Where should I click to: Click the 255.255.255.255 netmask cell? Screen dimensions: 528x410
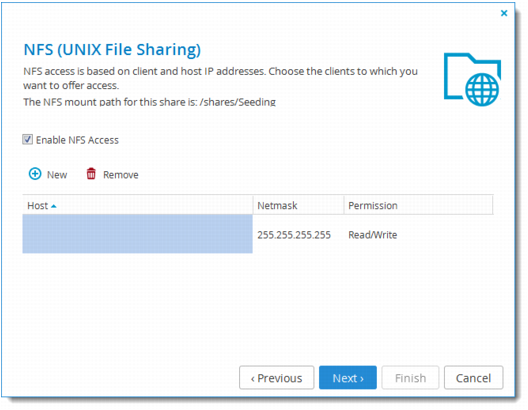(x=294, y=235)
